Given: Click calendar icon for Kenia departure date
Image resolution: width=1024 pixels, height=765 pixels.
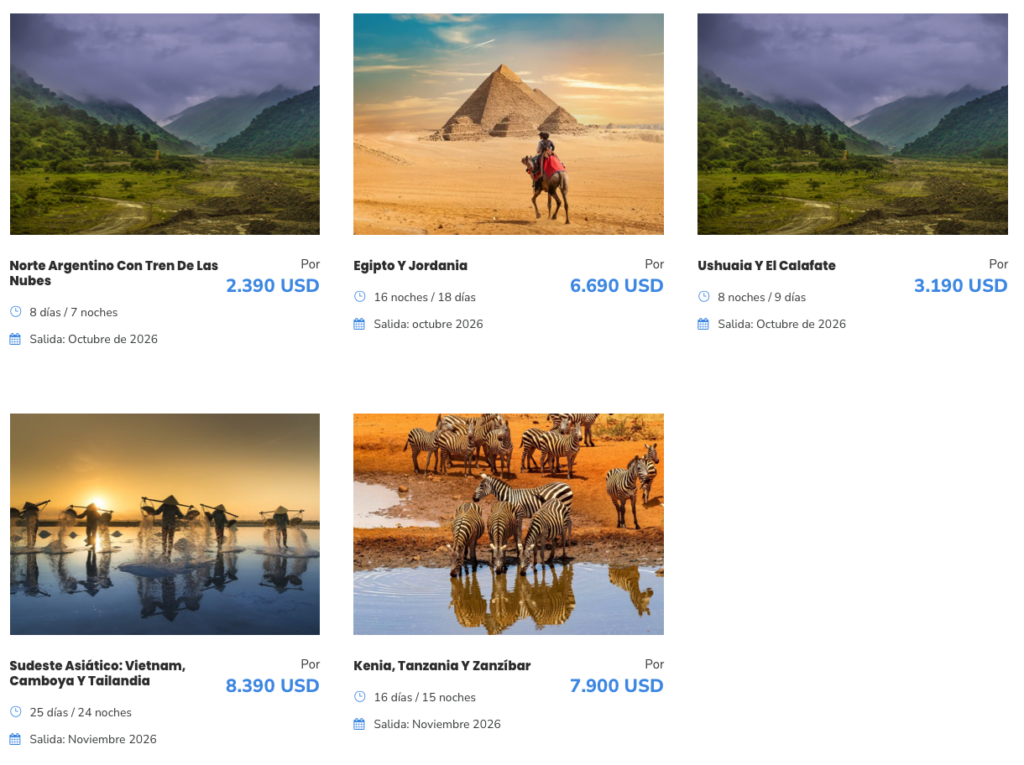Looking at the screenshot, I should 359,724.
